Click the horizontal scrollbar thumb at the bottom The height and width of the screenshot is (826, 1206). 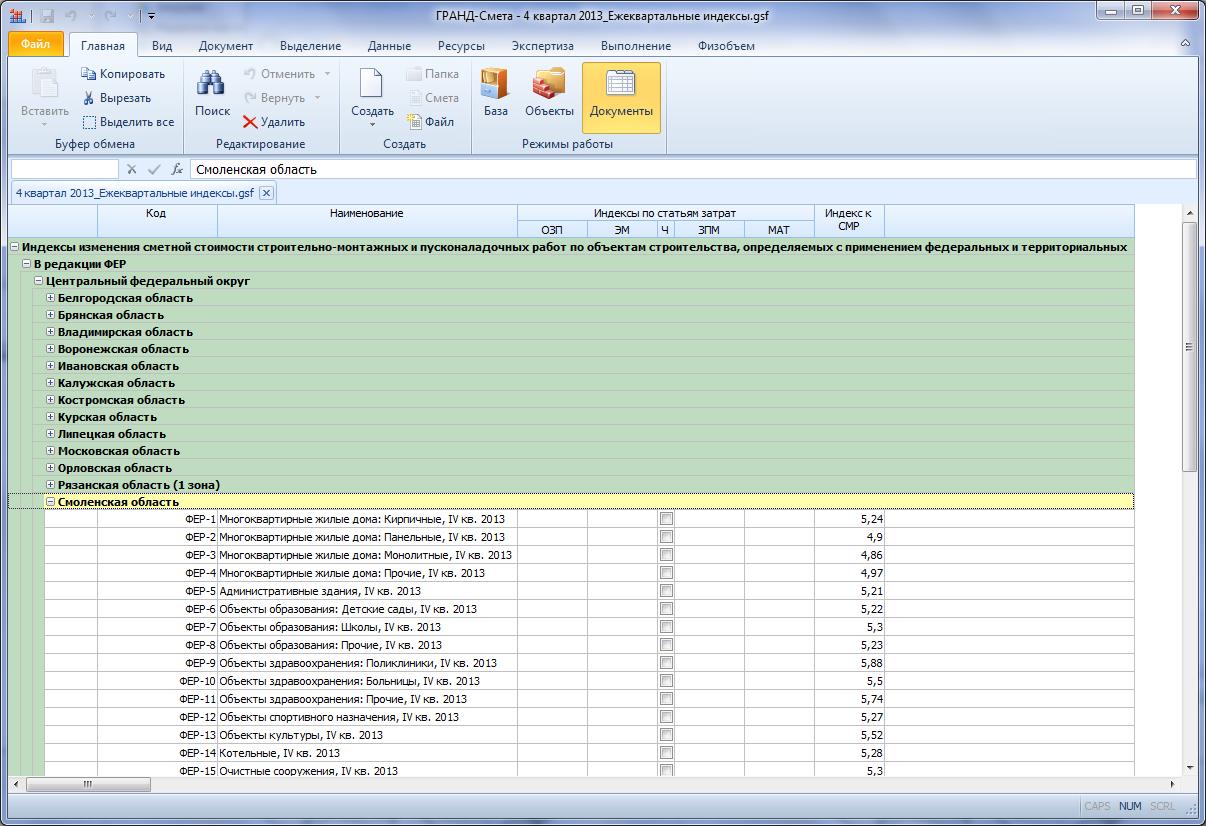tap(88, 784)
